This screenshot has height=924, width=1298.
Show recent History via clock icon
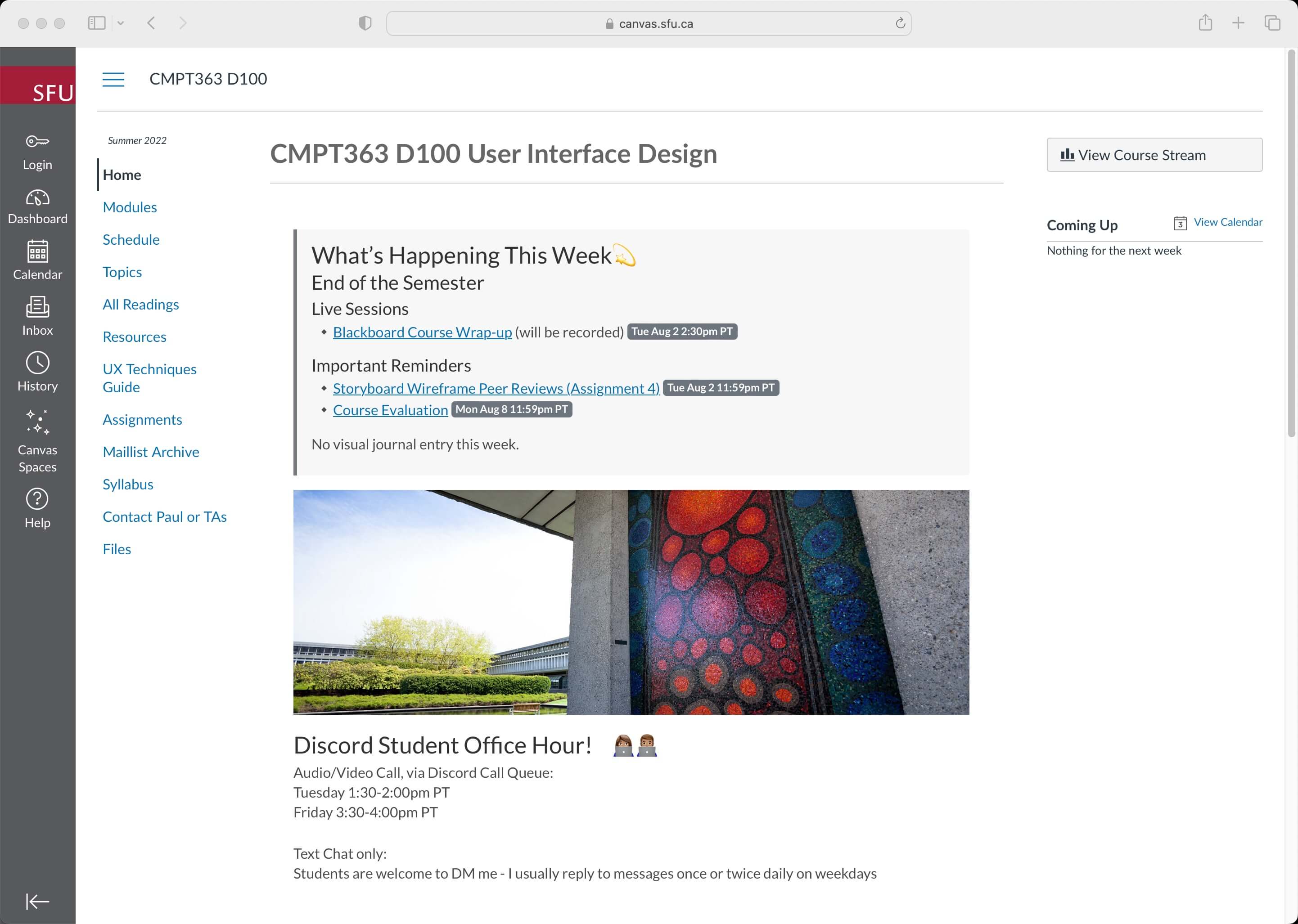pos(37,363)
